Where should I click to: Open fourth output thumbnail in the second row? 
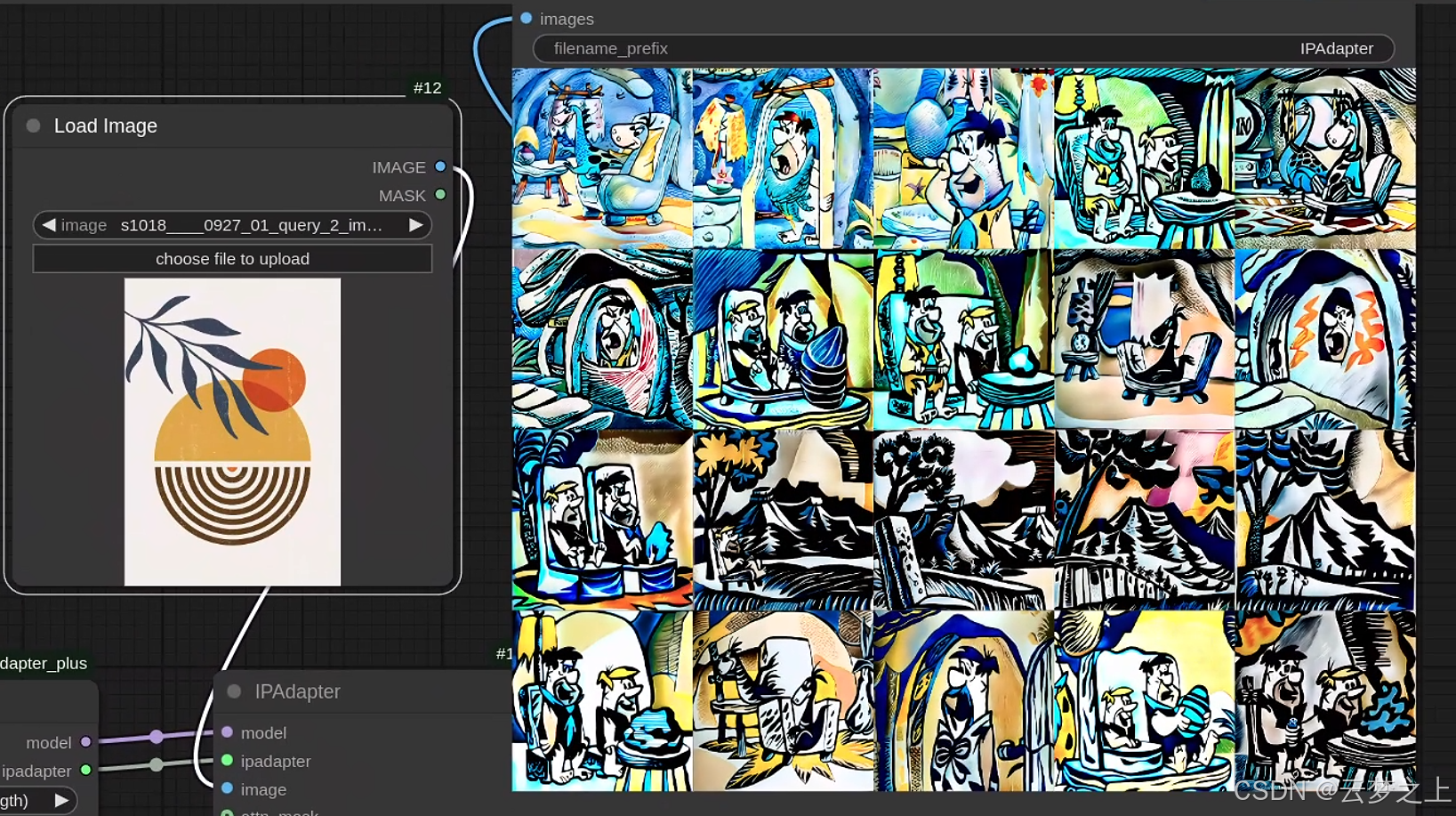coord(1144,339)
